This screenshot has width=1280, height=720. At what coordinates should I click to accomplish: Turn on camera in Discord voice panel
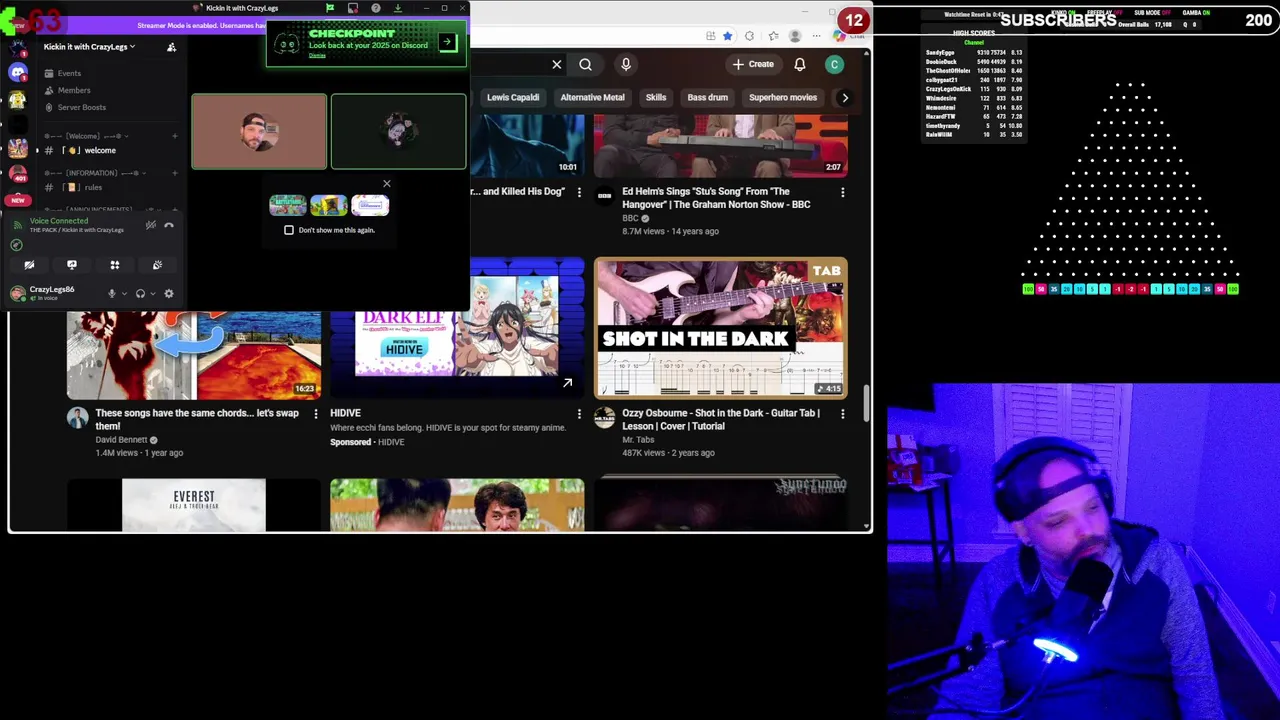click(x=29, y=265)
